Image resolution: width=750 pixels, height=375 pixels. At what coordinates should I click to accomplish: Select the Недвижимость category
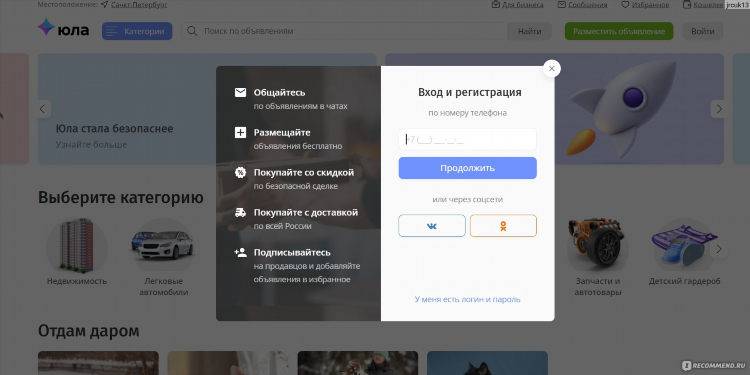point(77,253)
